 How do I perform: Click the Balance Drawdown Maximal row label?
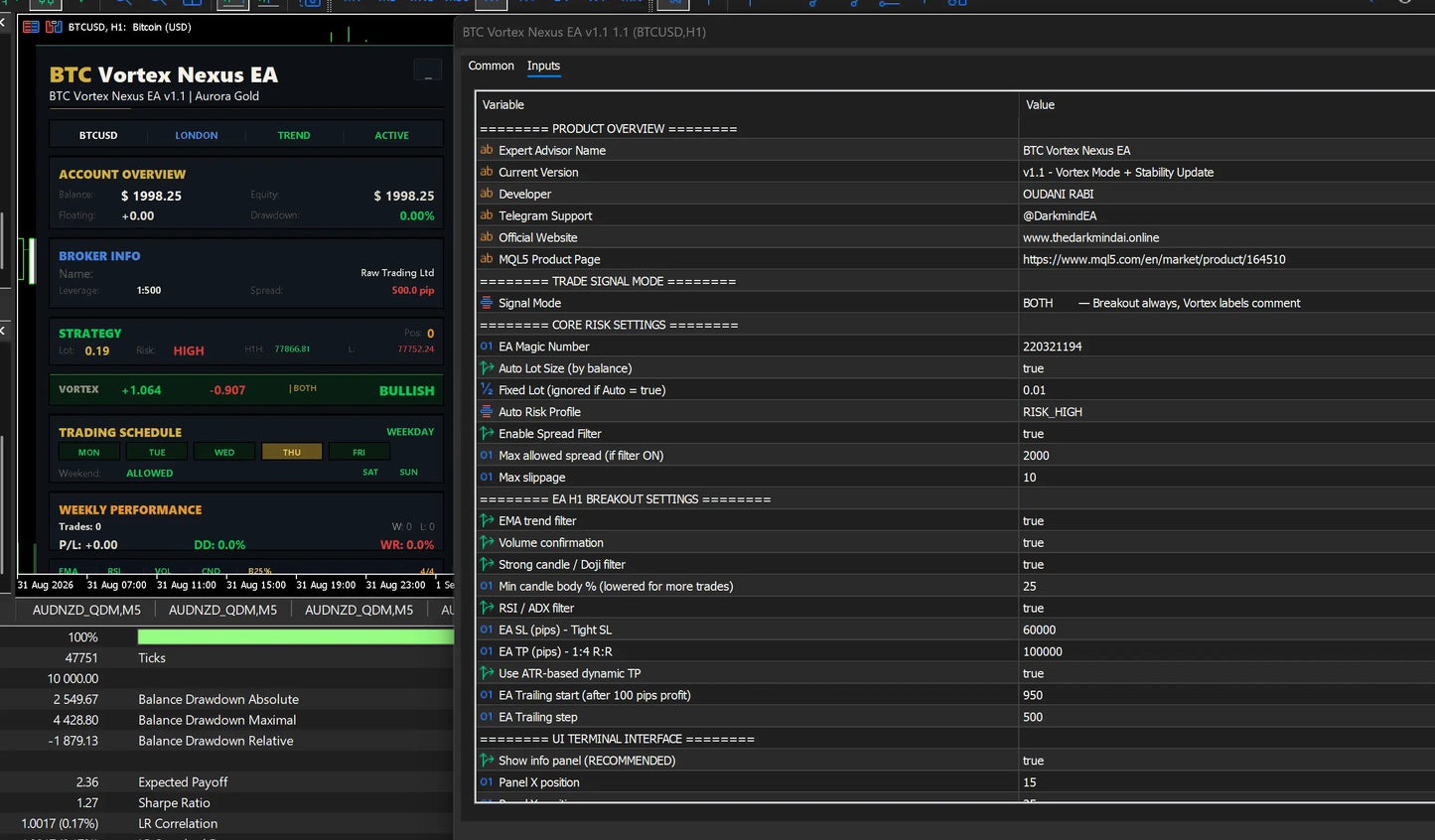(x=217, y=720)
